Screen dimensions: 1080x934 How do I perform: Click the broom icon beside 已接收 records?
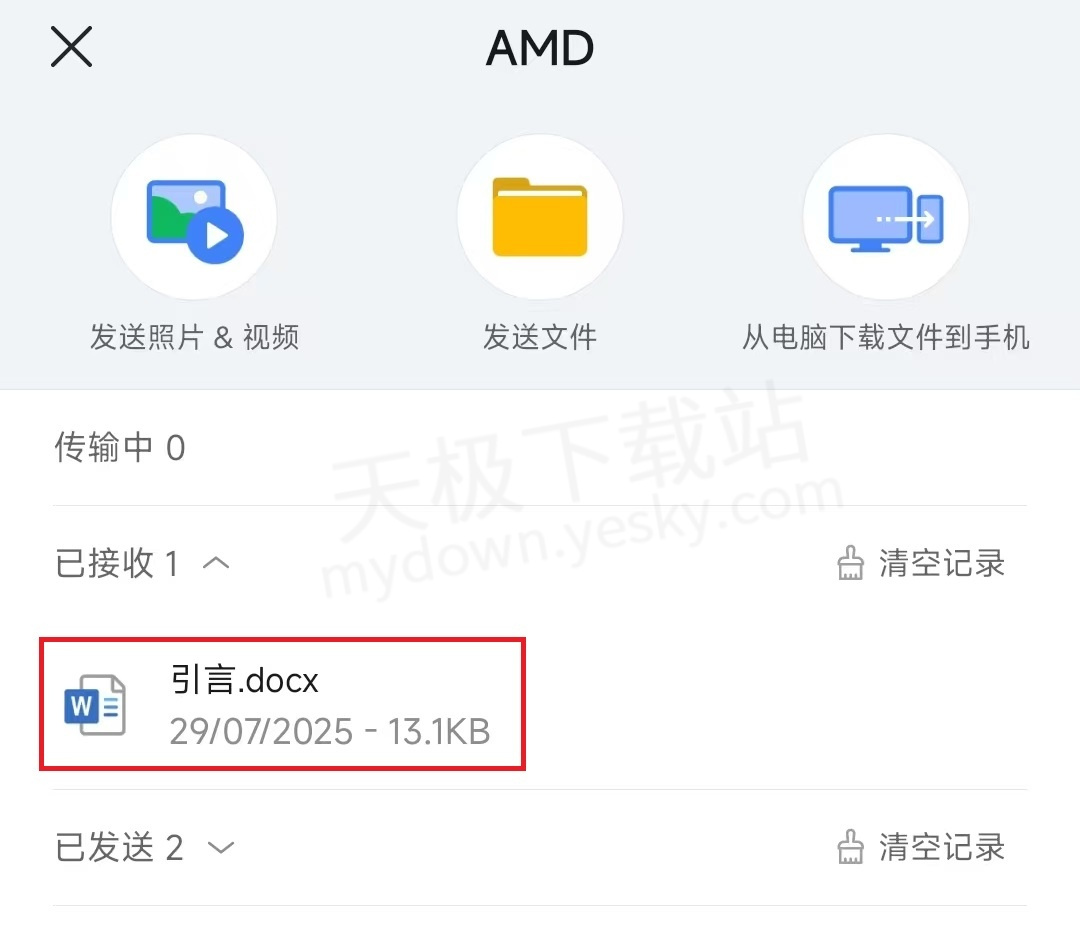coord(851,563)
